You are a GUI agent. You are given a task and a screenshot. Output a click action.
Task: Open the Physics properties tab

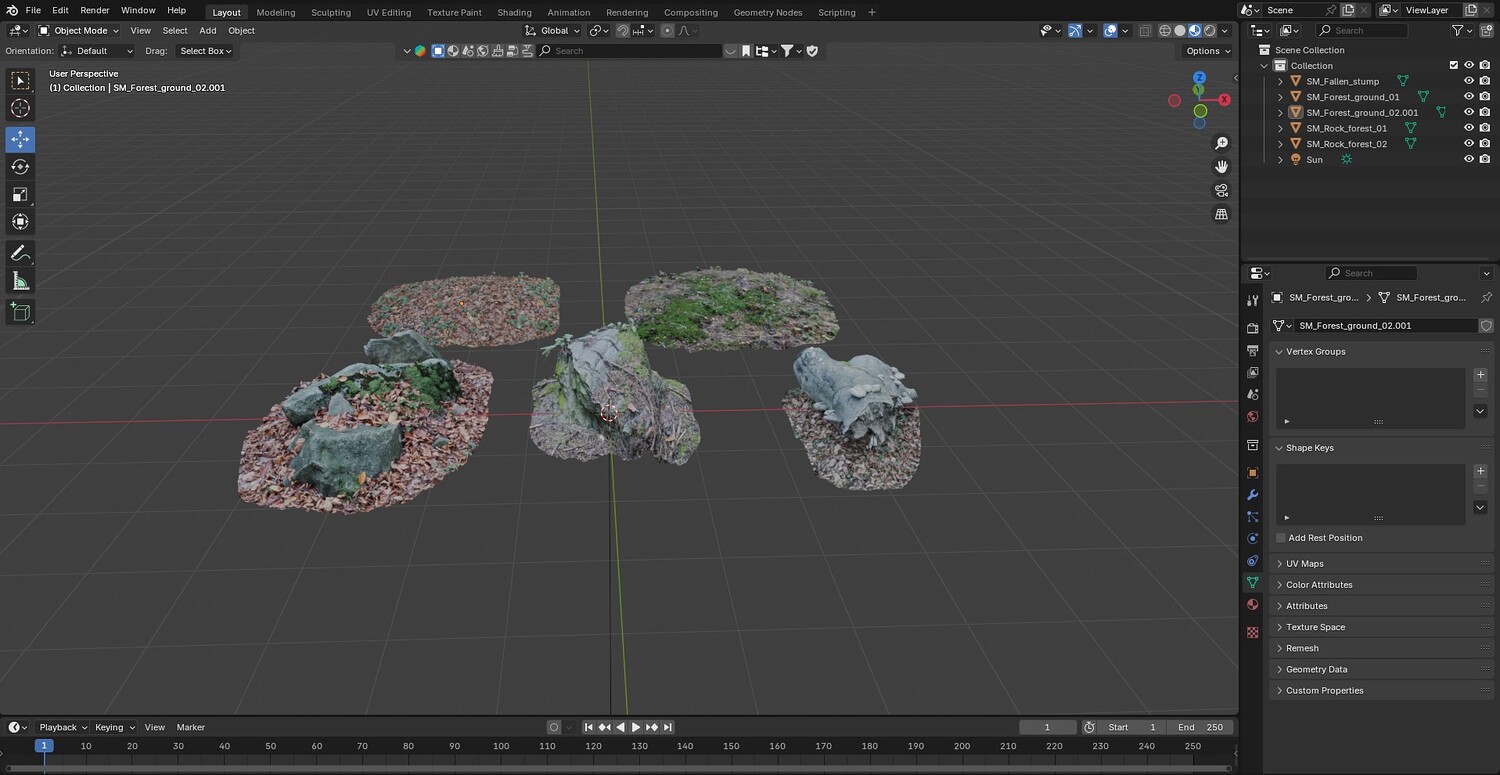click(1252, 538)
